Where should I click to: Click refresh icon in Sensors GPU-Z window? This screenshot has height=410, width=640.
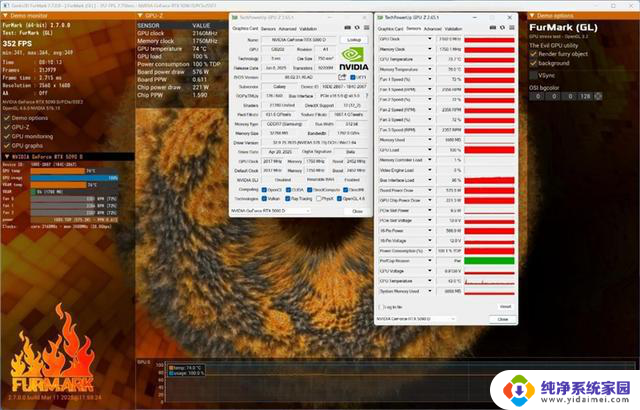502,28
